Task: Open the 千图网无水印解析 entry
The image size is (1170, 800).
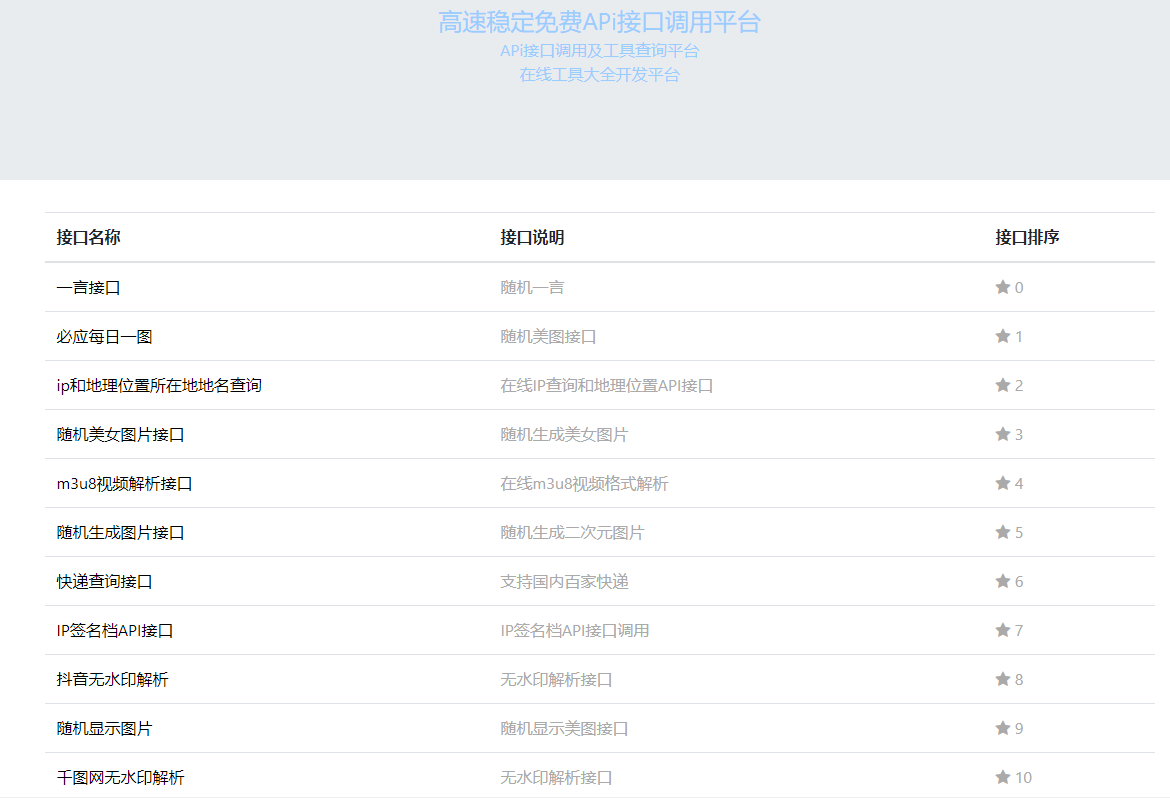Action: click(x=120, y=777)
